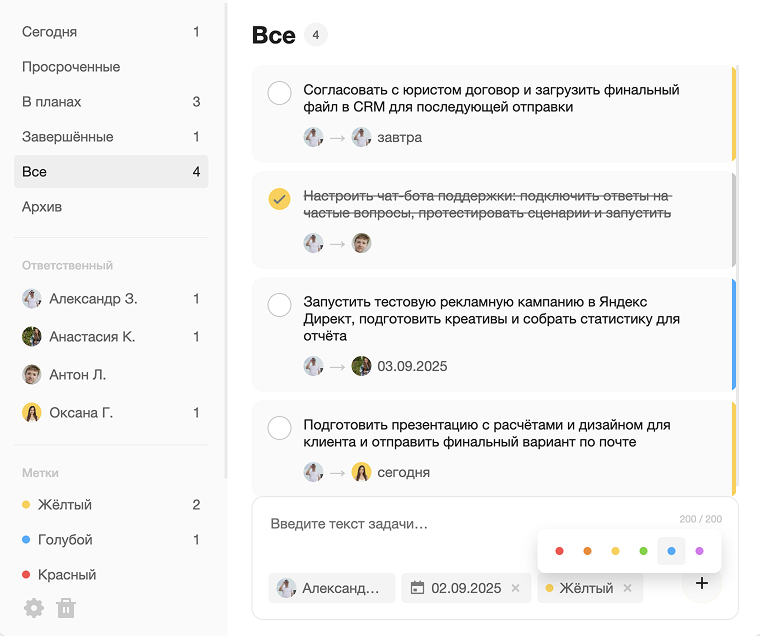Open the assignee selector showing Александ…
This screenshot has width=760, height=636.
331,588
